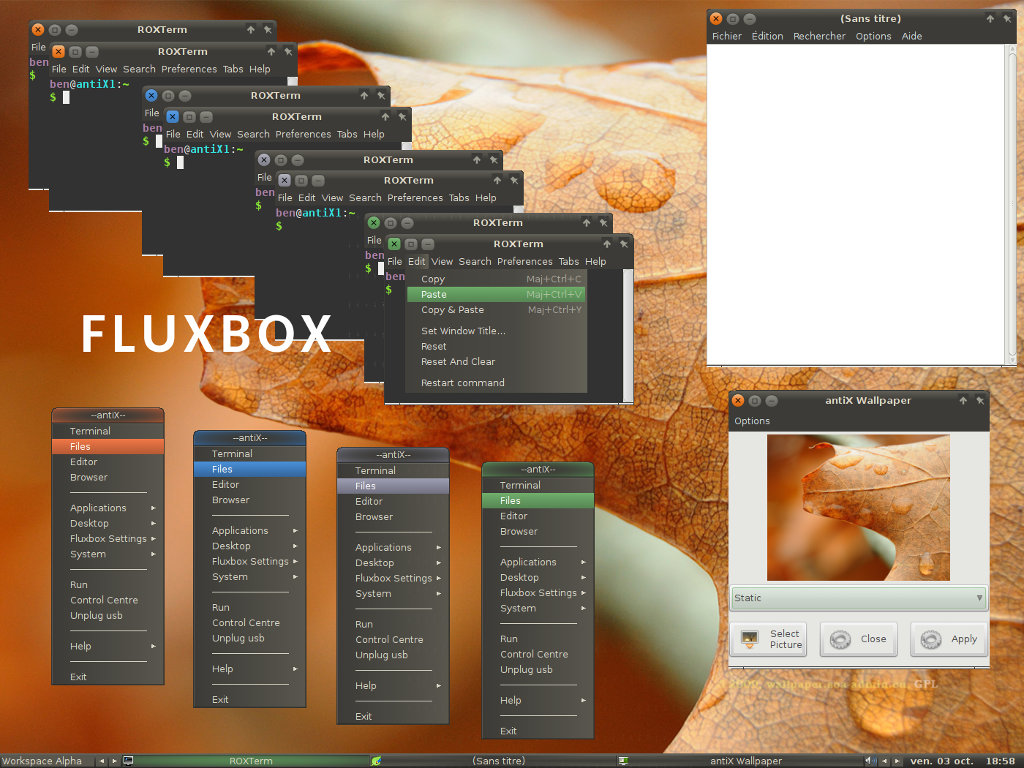Click Workspace Alpha label in the taskbar
Screen dimensions: 1024x768
(41, 761)
